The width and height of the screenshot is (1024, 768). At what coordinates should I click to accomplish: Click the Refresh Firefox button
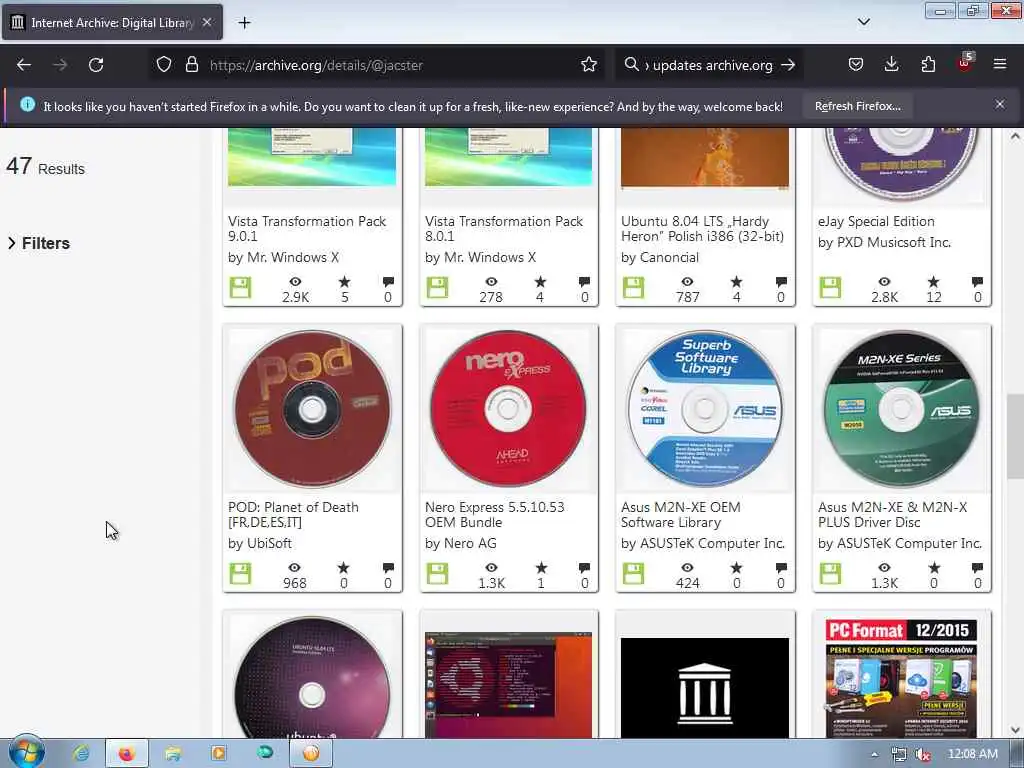pos(857,106)
